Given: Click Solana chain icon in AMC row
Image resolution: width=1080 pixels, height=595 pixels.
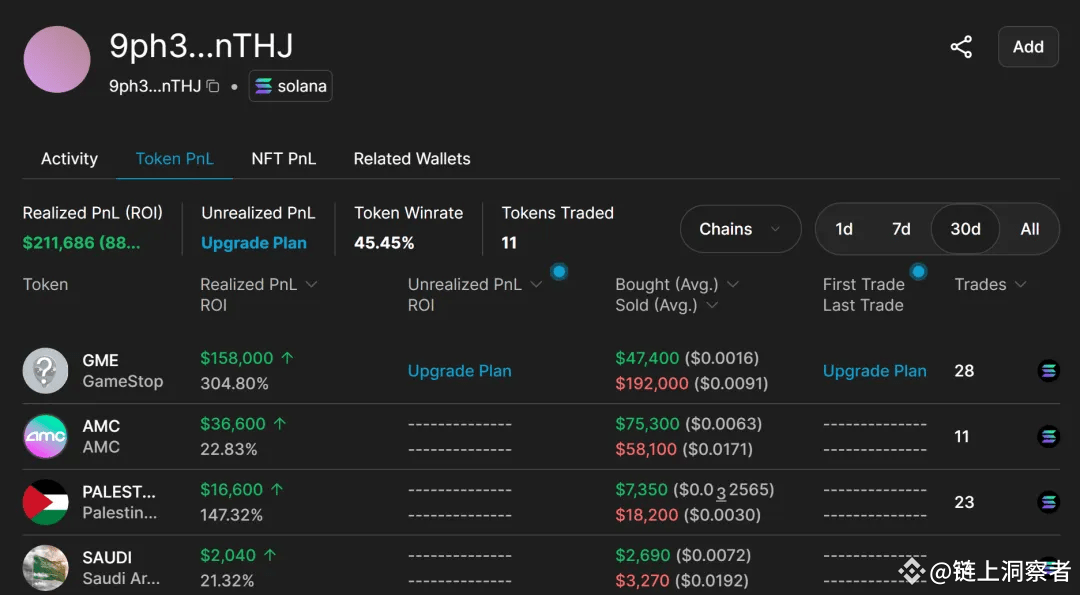Looking at the screenshot, I should 1048,437.
